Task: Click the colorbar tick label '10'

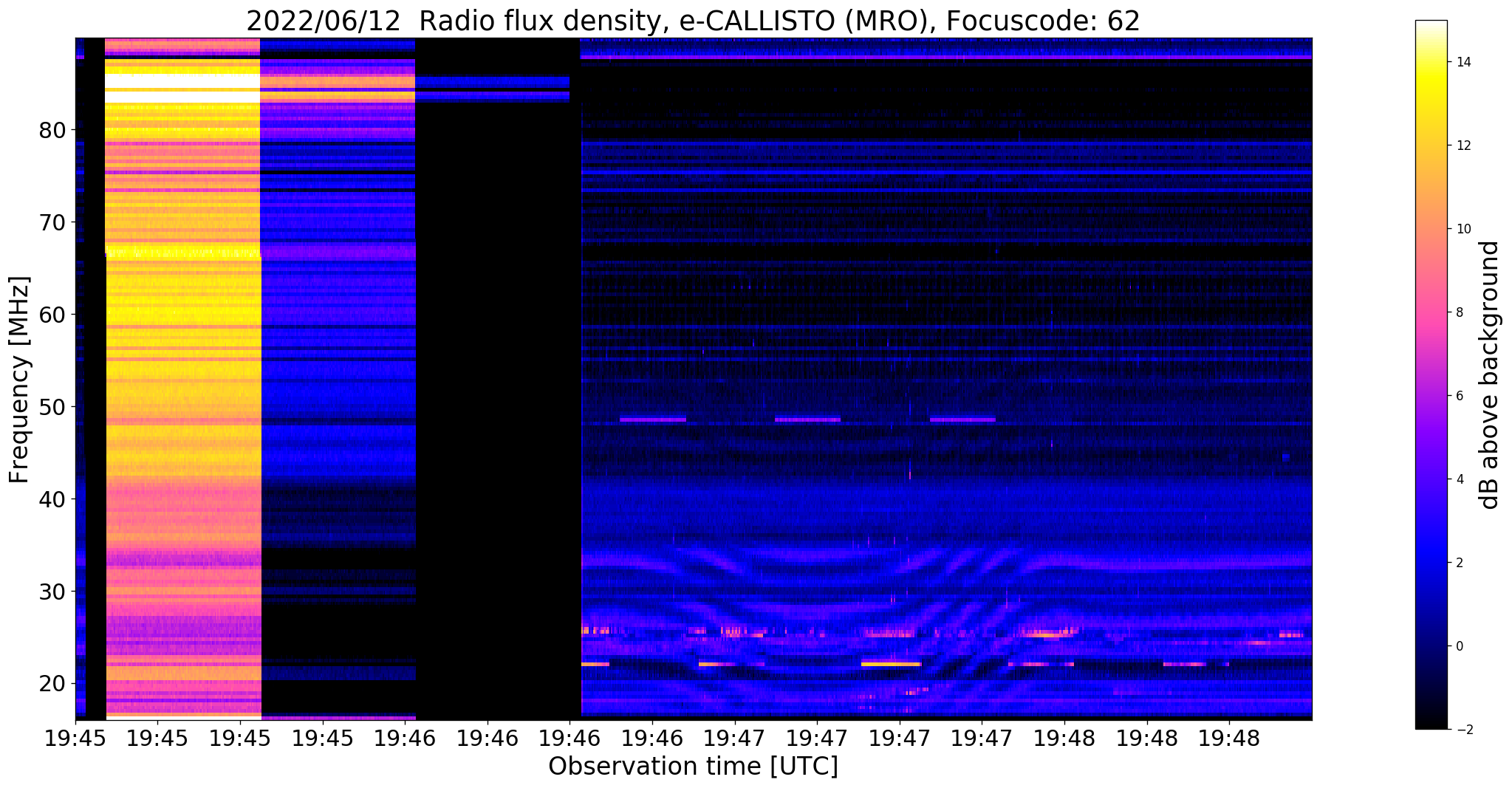Action: tap(1463, 229)
